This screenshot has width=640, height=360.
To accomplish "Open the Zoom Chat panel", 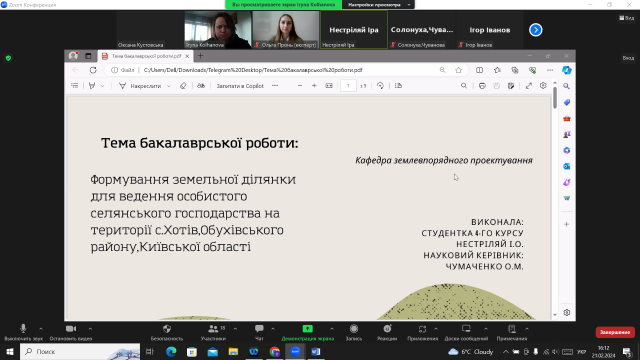I will tap(259, 329).
